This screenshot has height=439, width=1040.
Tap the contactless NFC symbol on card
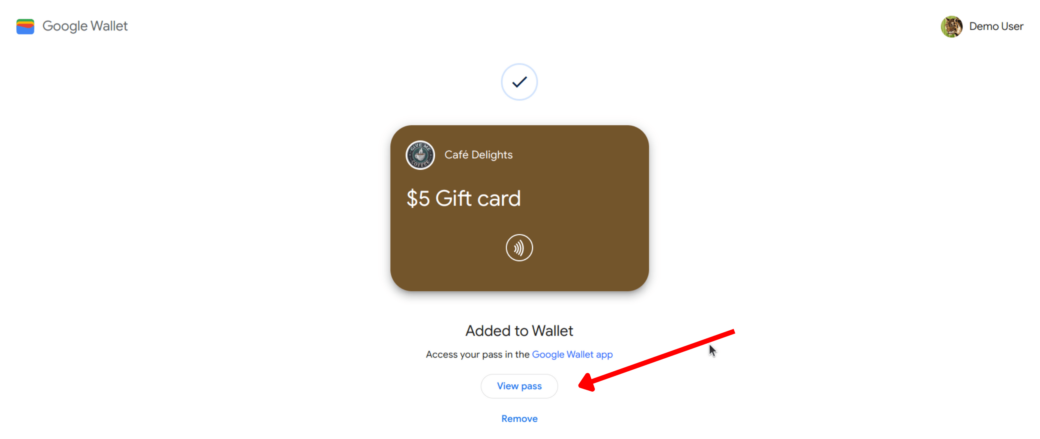point(519,248)
